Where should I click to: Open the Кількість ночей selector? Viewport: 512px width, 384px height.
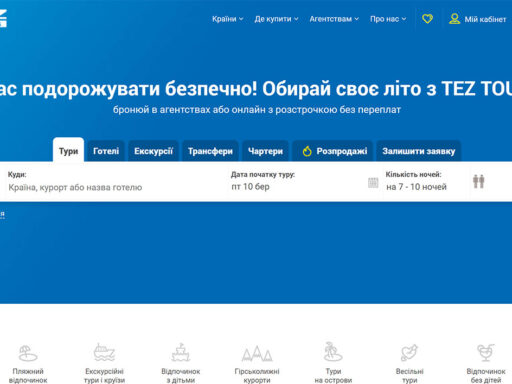(x=425, y=182)
